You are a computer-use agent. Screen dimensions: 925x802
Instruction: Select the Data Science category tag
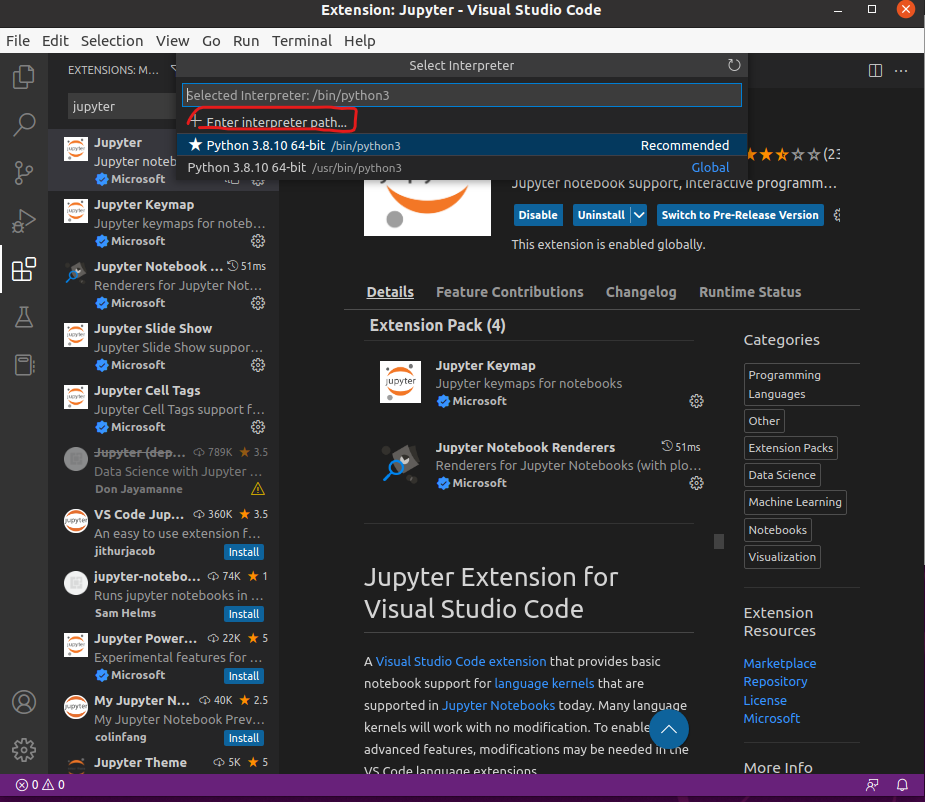(x=782, y=475)
